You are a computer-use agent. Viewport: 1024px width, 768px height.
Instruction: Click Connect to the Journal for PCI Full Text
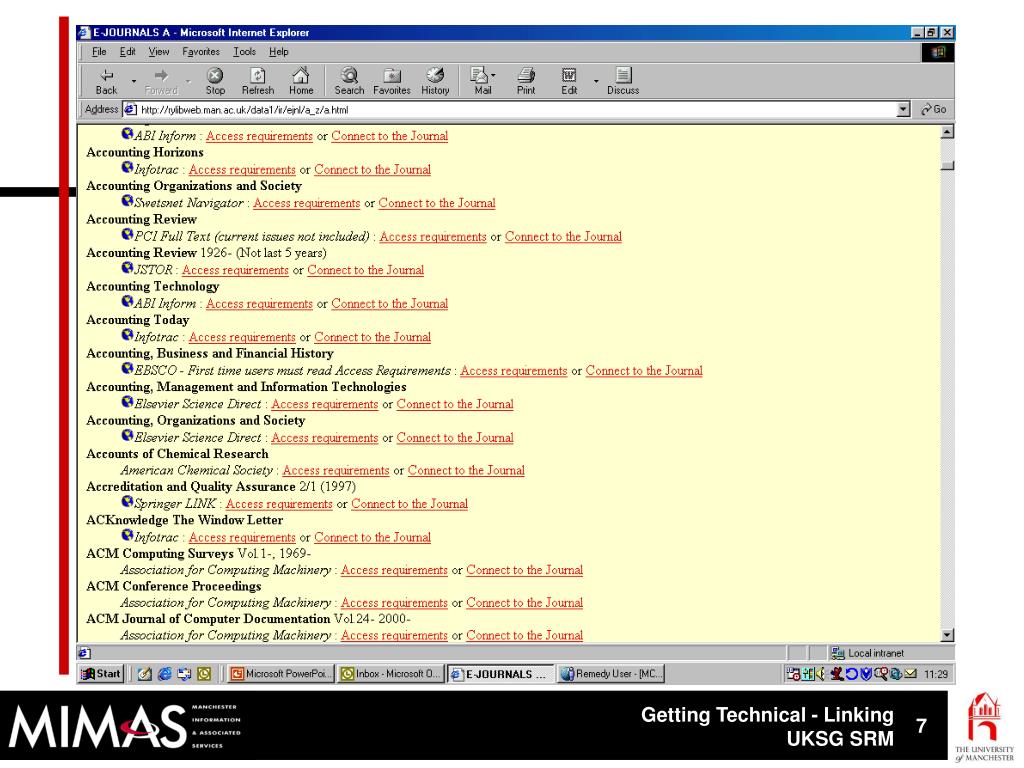point(563,236)
